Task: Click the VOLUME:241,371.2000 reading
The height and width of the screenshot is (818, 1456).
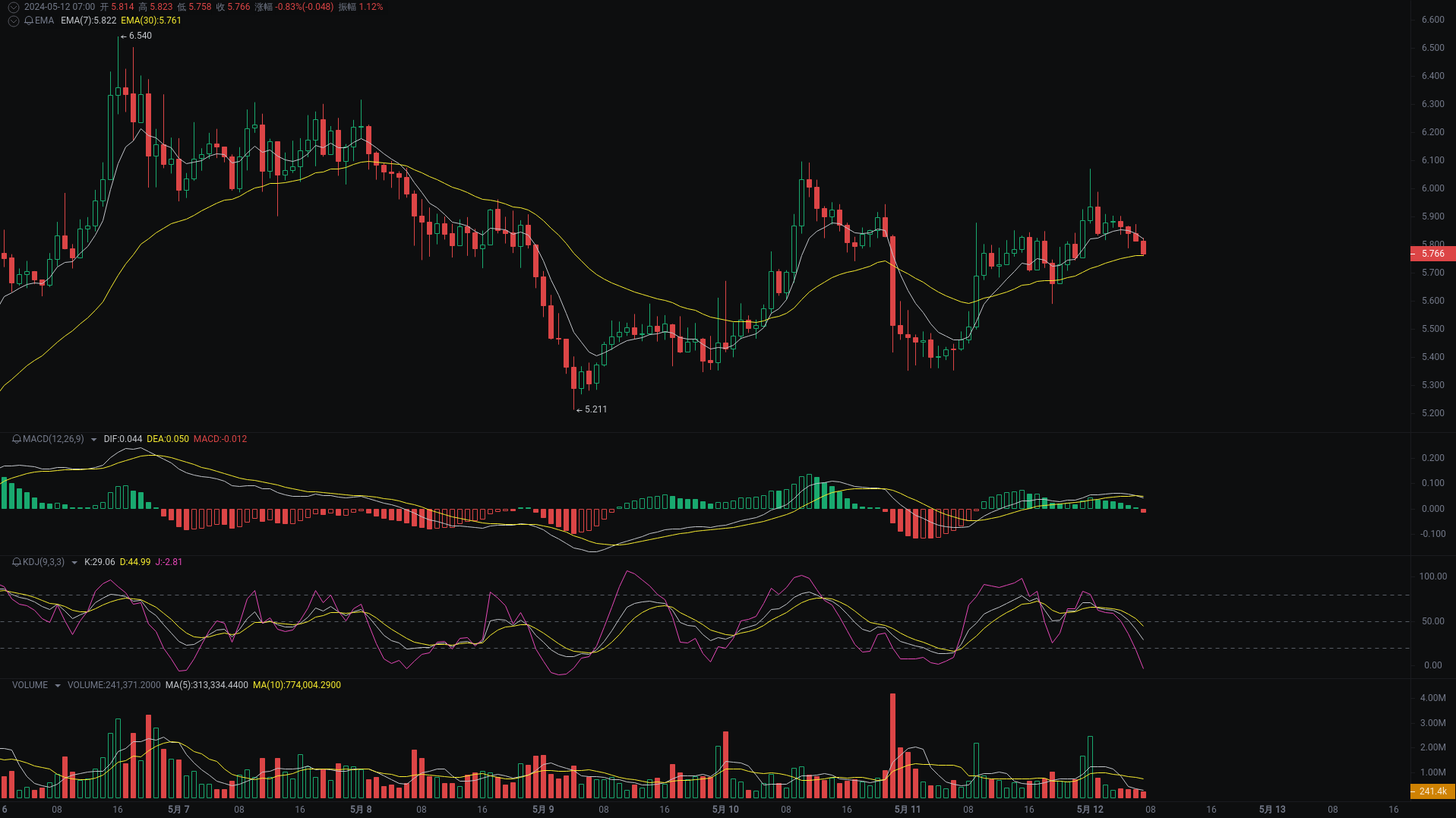Action: pyautogui.click(x=114, y=685)
